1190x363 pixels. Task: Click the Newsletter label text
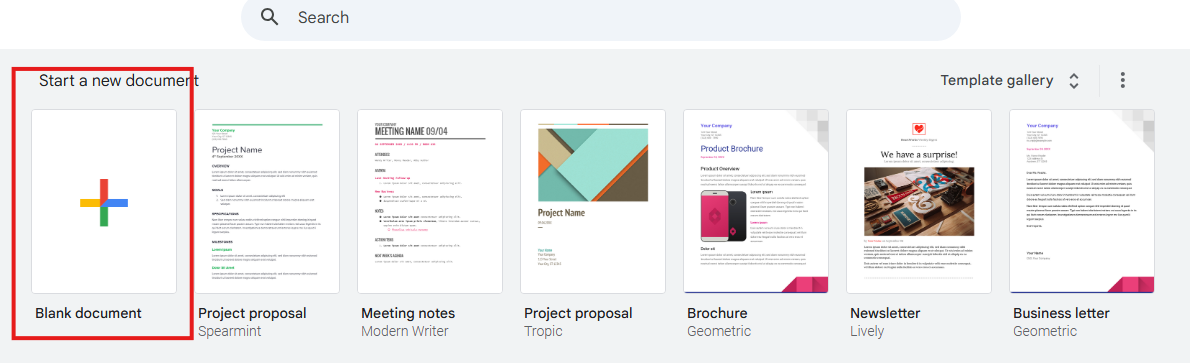click(x=885, y=313)
